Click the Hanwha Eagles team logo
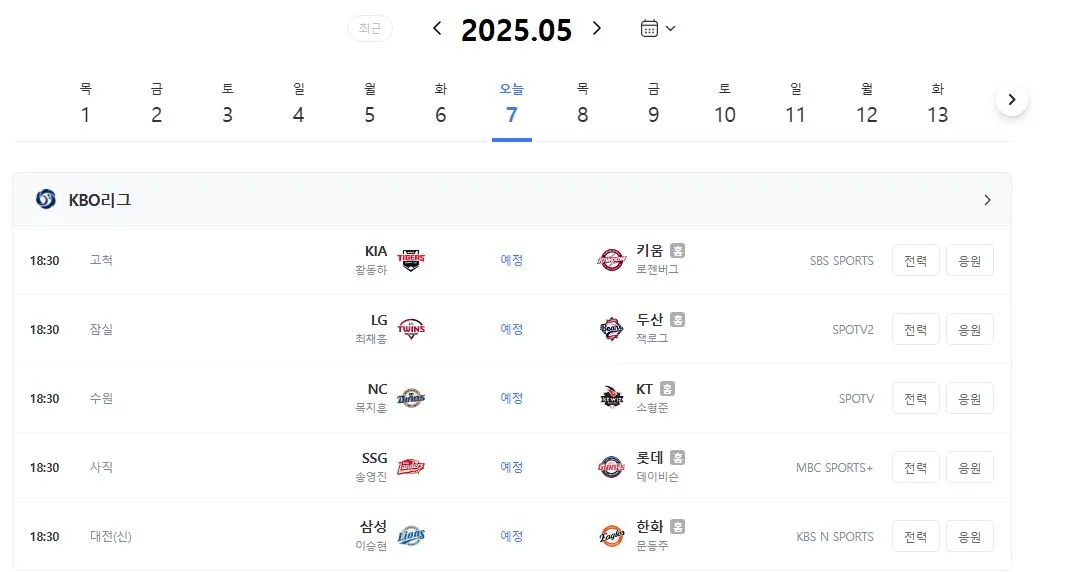The height and width of the screenshot is (572, 1065). point(611,536)
